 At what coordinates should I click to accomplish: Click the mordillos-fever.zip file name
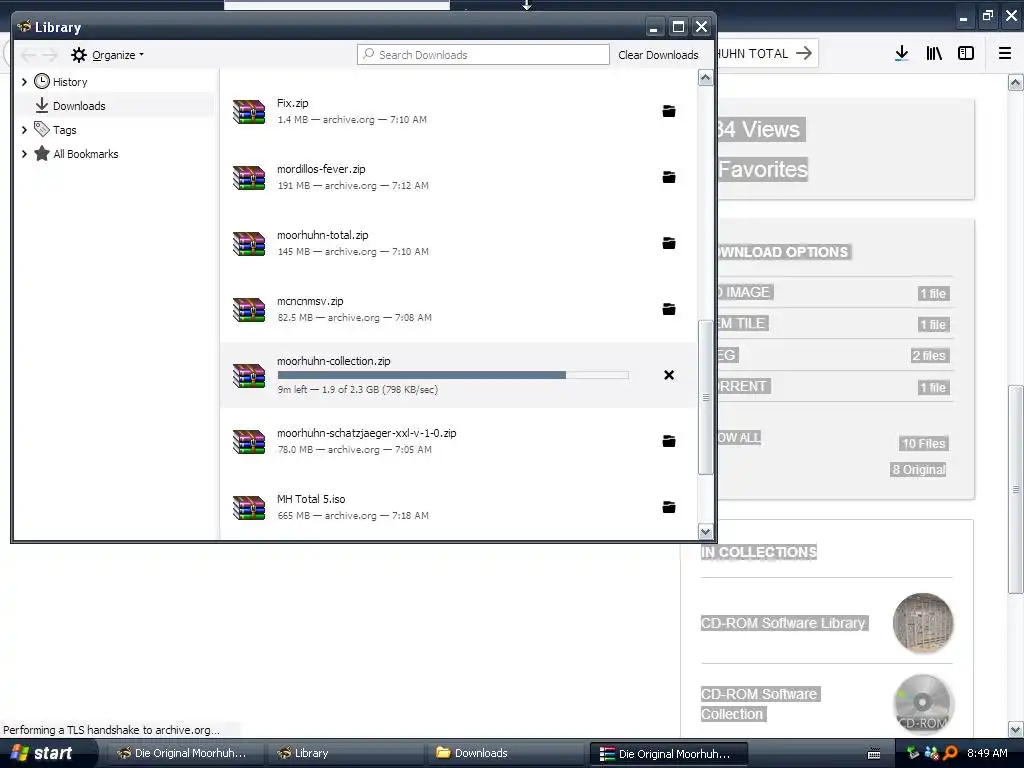pyautogui.click(x=321, y=169)
